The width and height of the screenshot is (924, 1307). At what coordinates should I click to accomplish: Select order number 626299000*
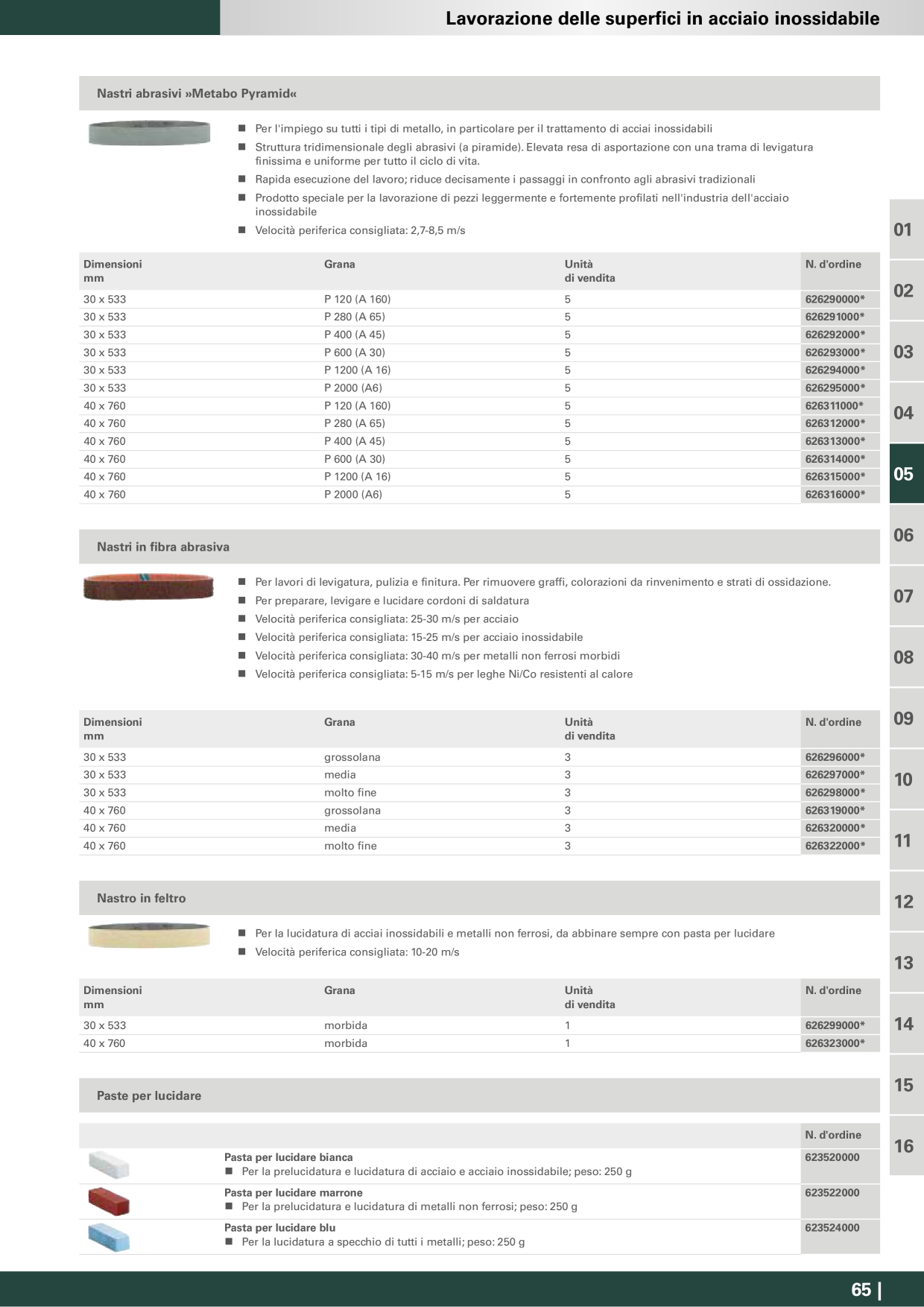coord(835,1025)
